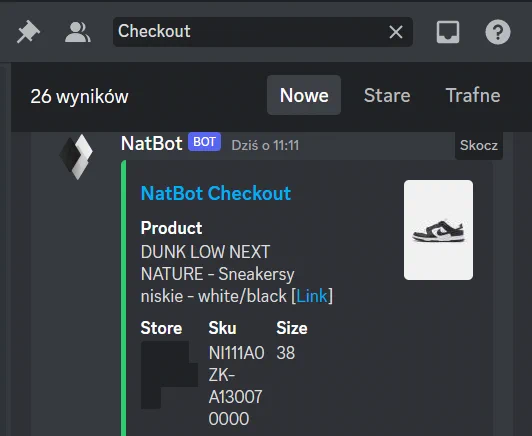Click the NatBot avatar icon
532x436 pixels.
point(76,156)
